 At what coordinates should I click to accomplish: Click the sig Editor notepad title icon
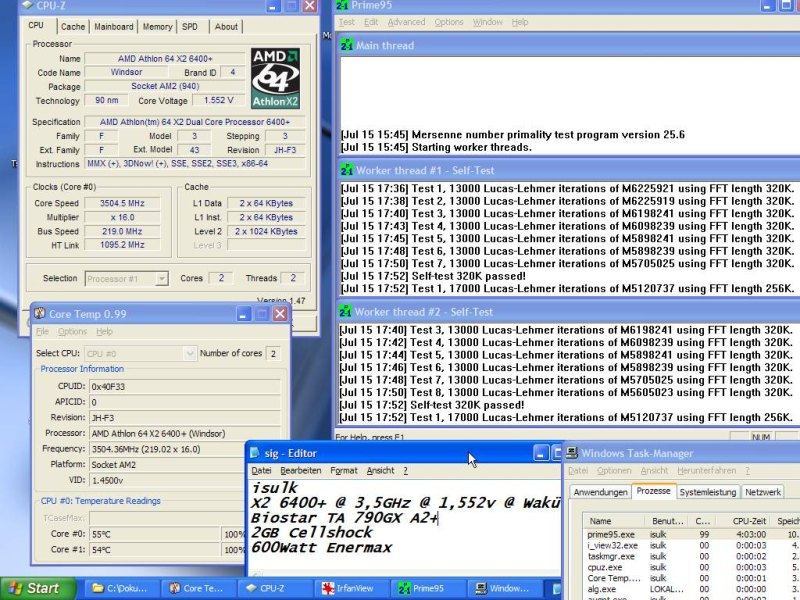click(x=255, y=453)
